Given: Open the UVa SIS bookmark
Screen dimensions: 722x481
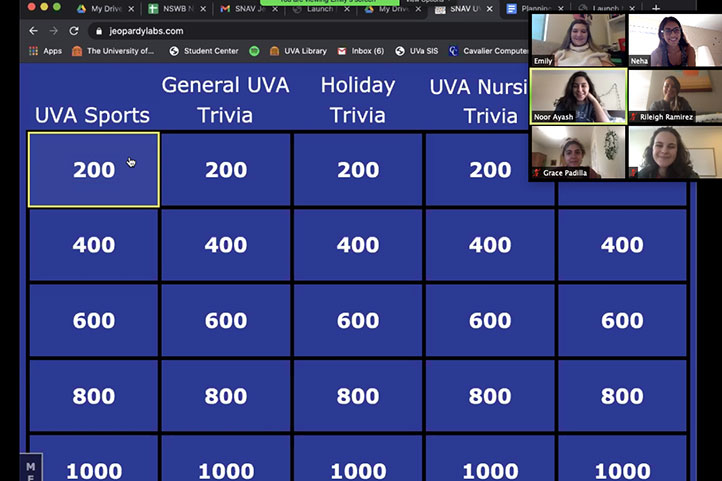Looking at the screenshot, I should click(417, 51).
